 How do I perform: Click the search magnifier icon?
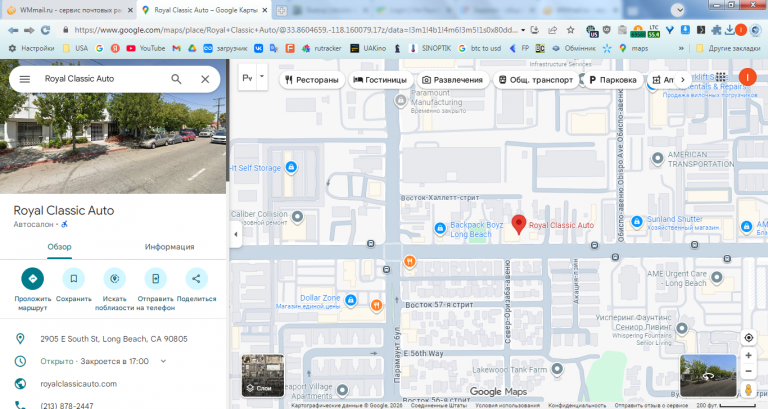pyautogui.click(x=176, y=79)
